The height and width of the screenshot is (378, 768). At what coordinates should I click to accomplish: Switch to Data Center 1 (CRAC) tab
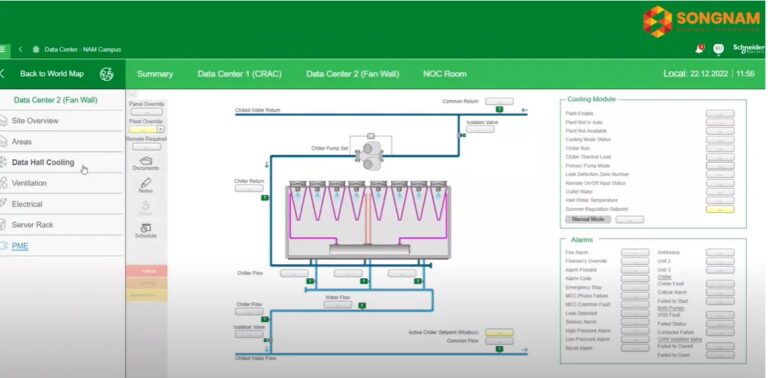(240, 74)
